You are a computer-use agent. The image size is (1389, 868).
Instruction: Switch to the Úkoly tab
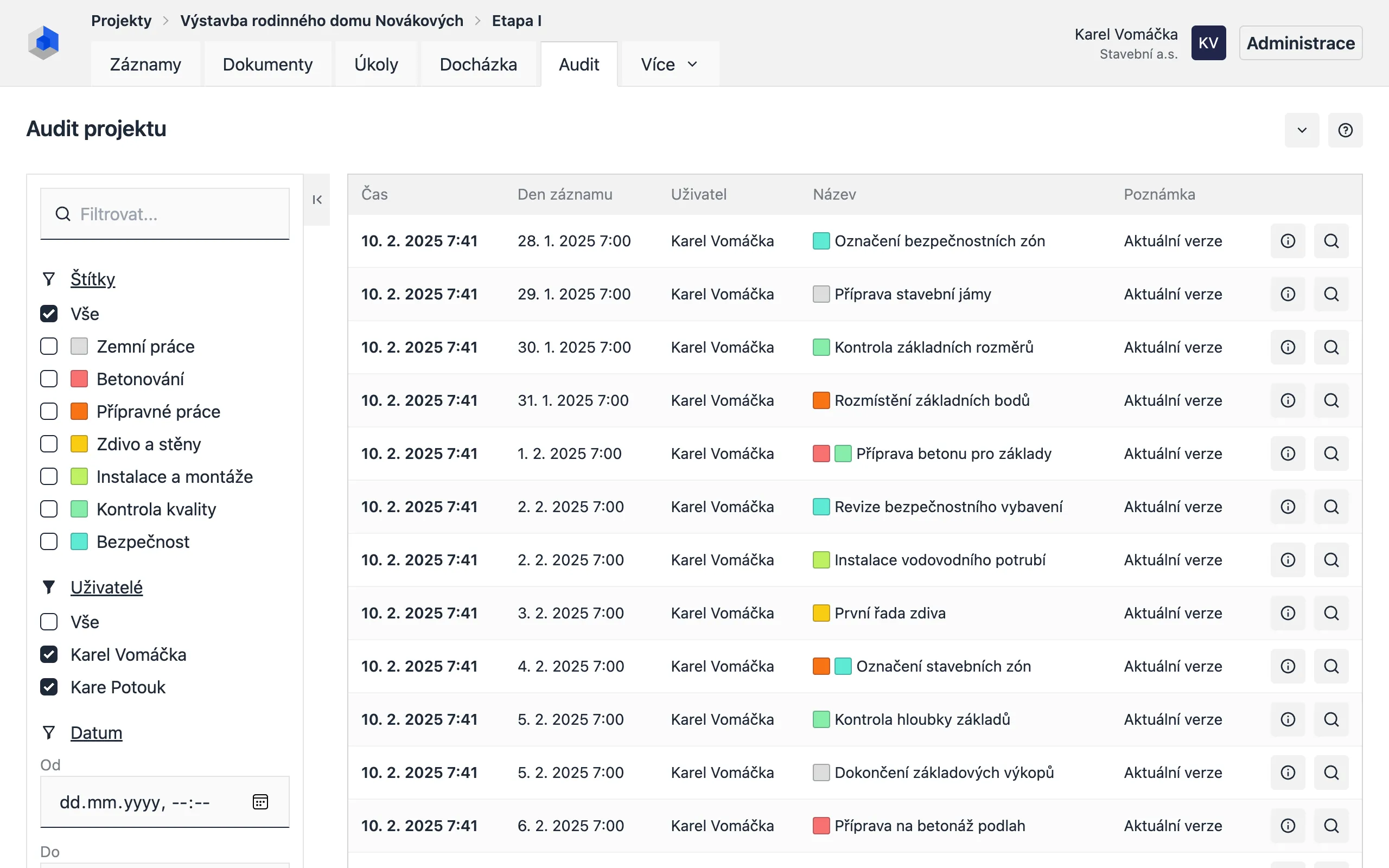point(376,65)
